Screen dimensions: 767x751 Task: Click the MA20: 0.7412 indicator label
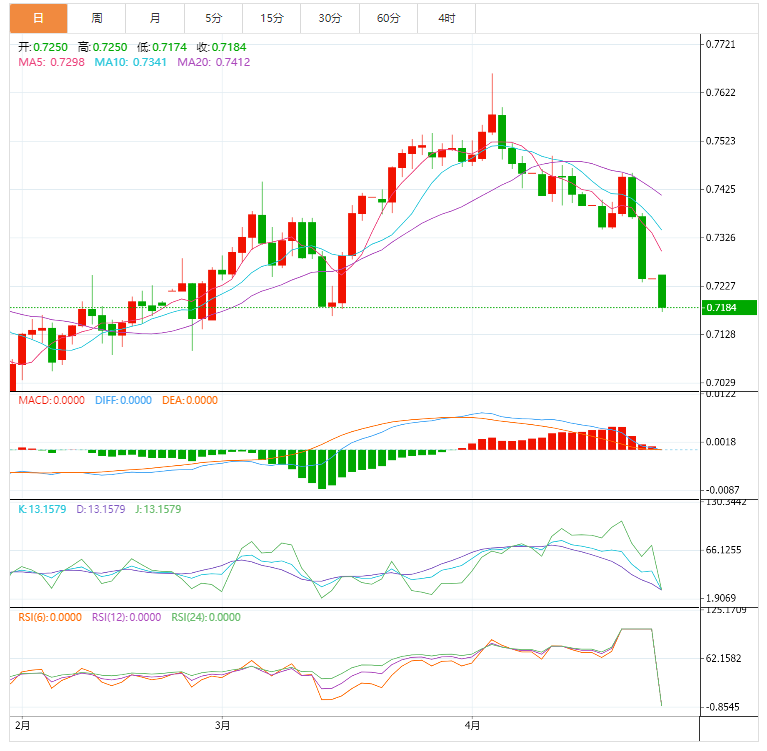pyautogui.click(x=214, y=62)
